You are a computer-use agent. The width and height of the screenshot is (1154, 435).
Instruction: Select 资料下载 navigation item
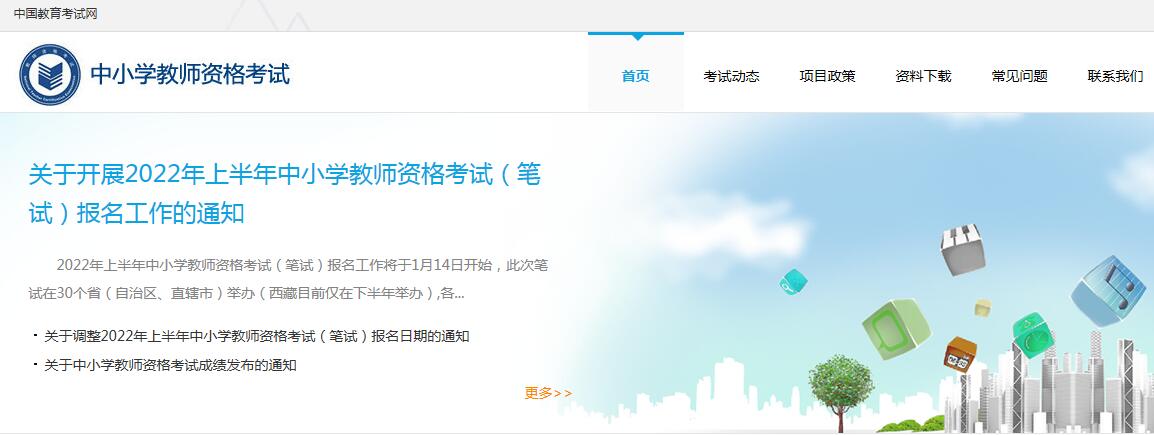pyautogui.click(x=923, y=76)
